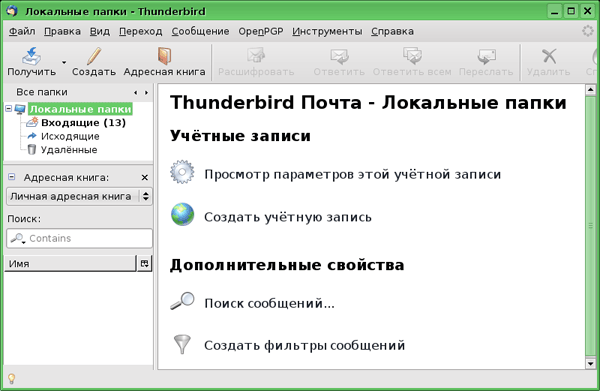Open the Сообщение menu
Image resolution: width=600 pixels, height=391 pixels.
200,31
